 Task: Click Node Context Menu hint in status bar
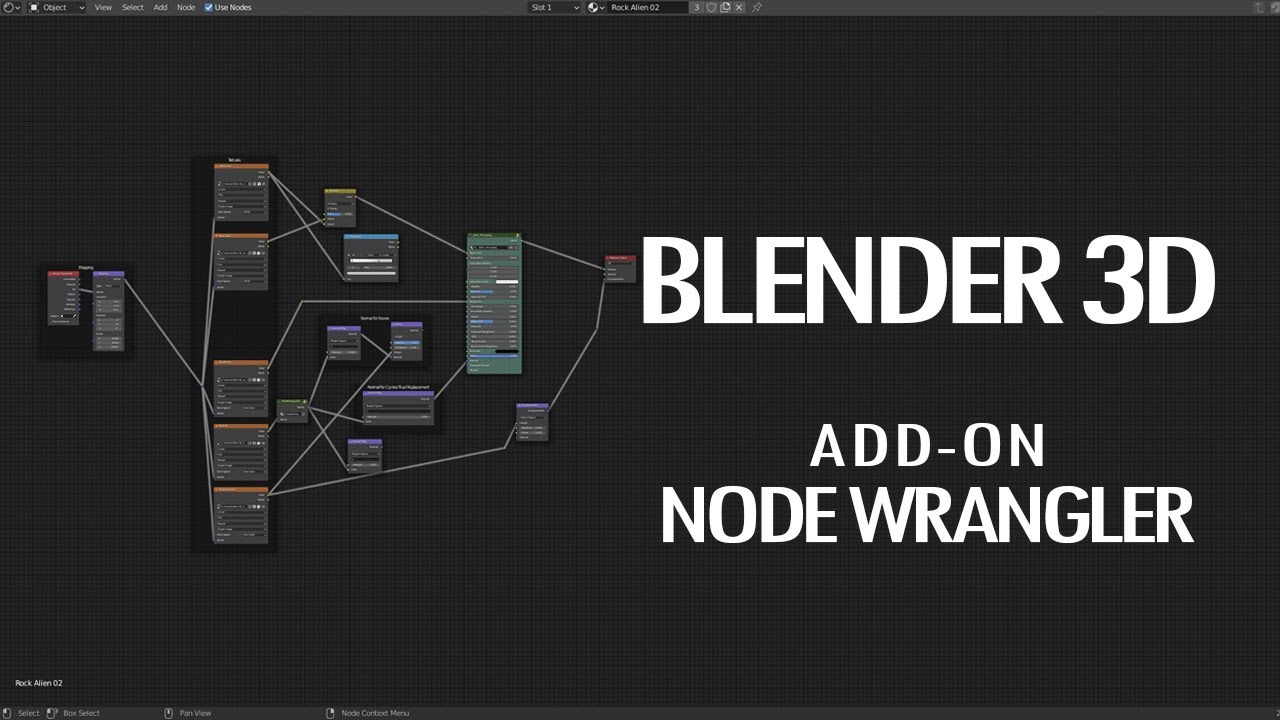point(375,713)
